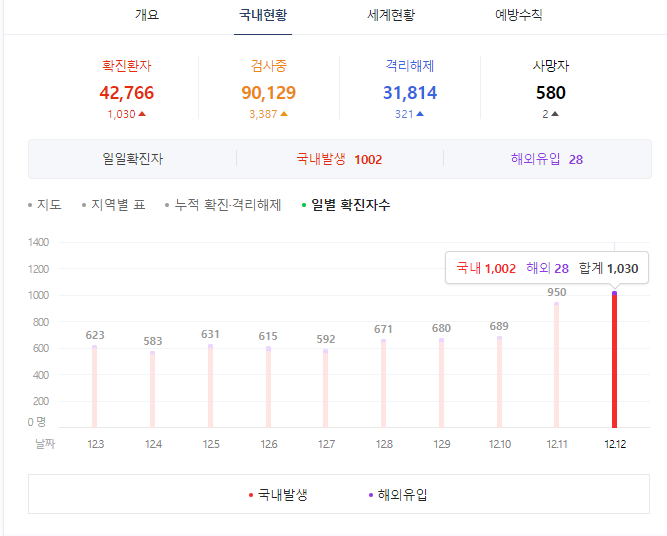Choose 누적 확진·격리해제 chart view
This screenshot has width=667, height=536.
[x=223, y=205]
